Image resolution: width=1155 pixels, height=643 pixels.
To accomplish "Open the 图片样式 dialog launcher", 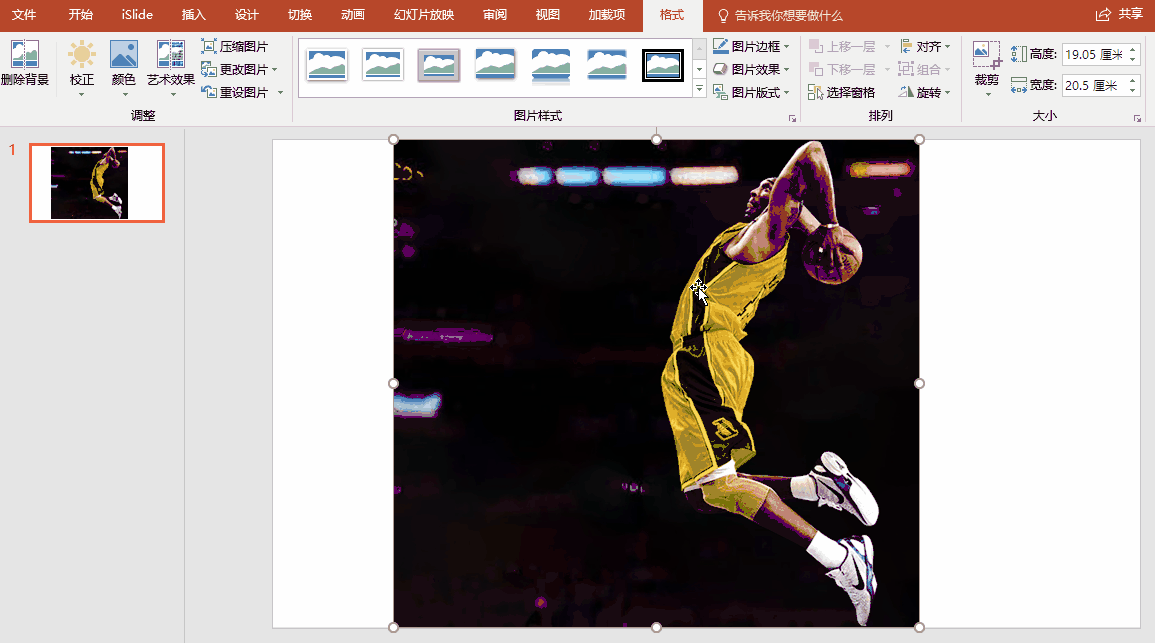I will click(x=793, y=118).
